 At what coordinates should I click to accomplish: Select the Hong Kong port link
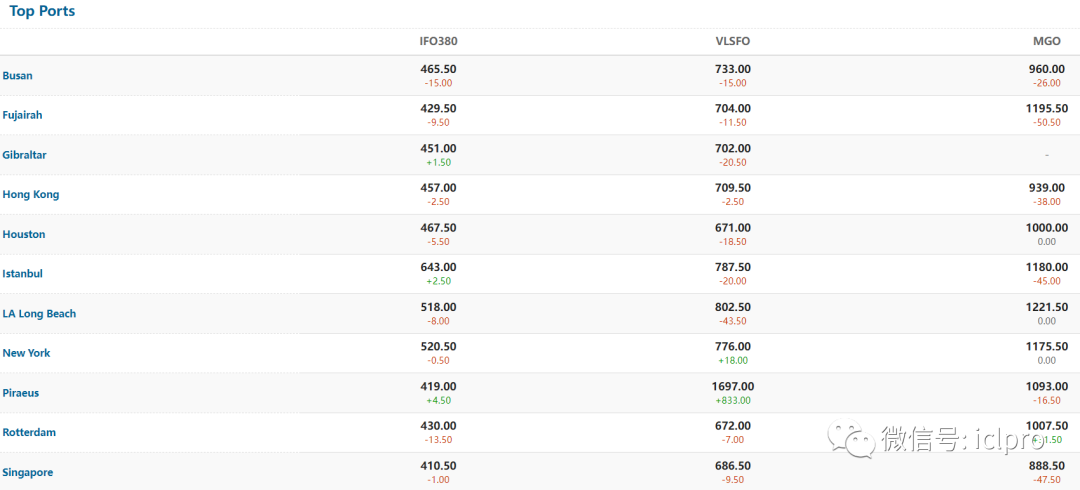click(x=31, y=195)
